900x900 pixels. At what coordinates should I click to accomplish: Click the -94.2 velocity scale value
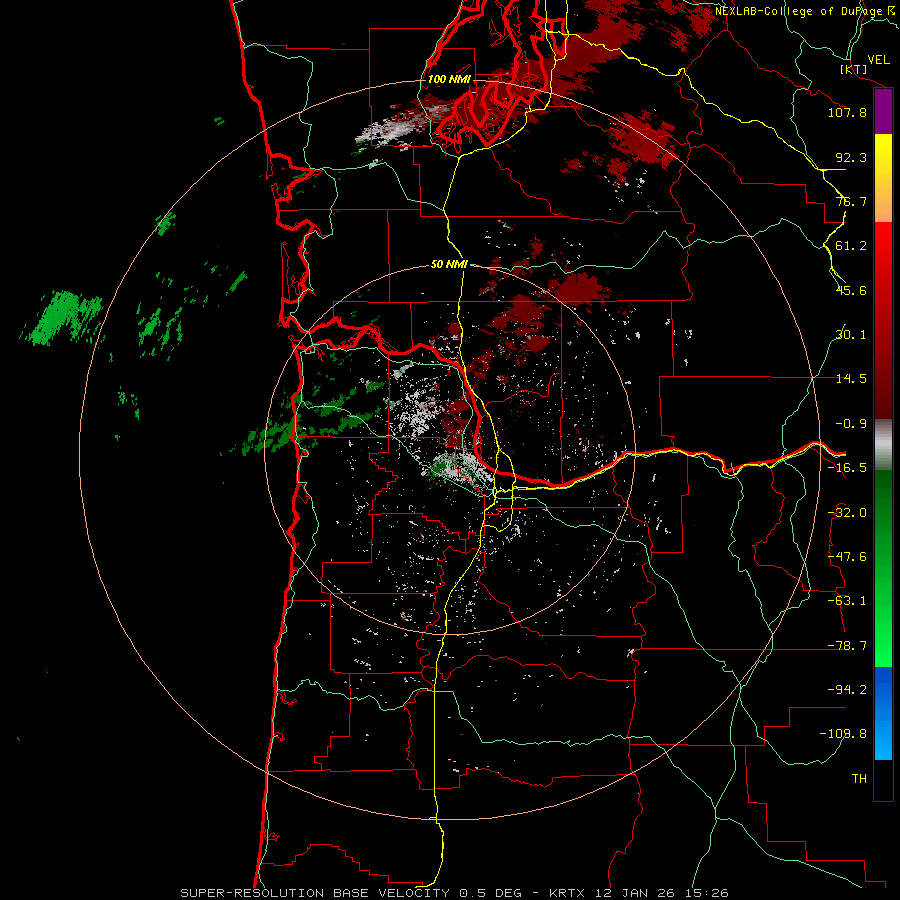click(847, 690)
